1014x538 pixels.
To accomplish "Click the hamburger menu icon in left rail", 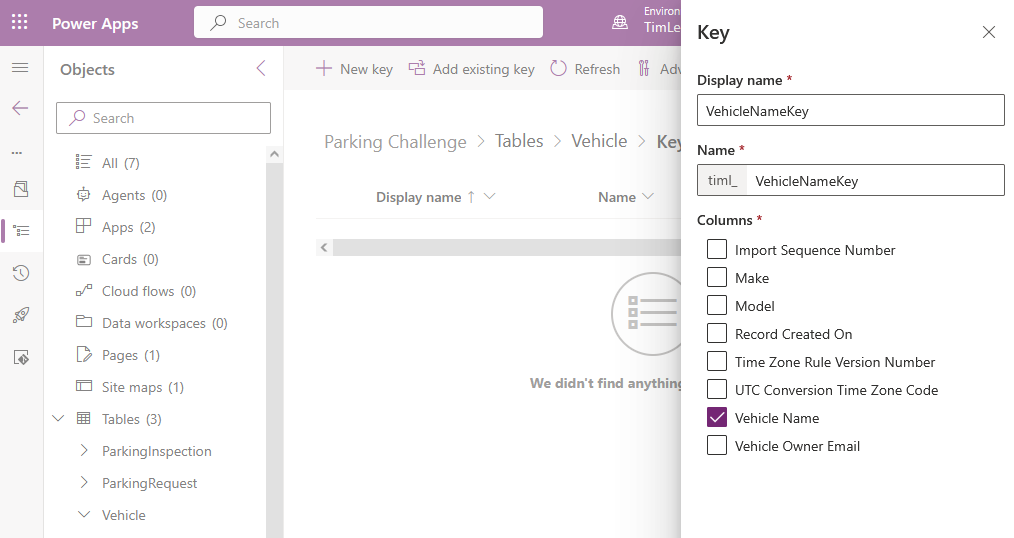I will (x=20, y=68).
